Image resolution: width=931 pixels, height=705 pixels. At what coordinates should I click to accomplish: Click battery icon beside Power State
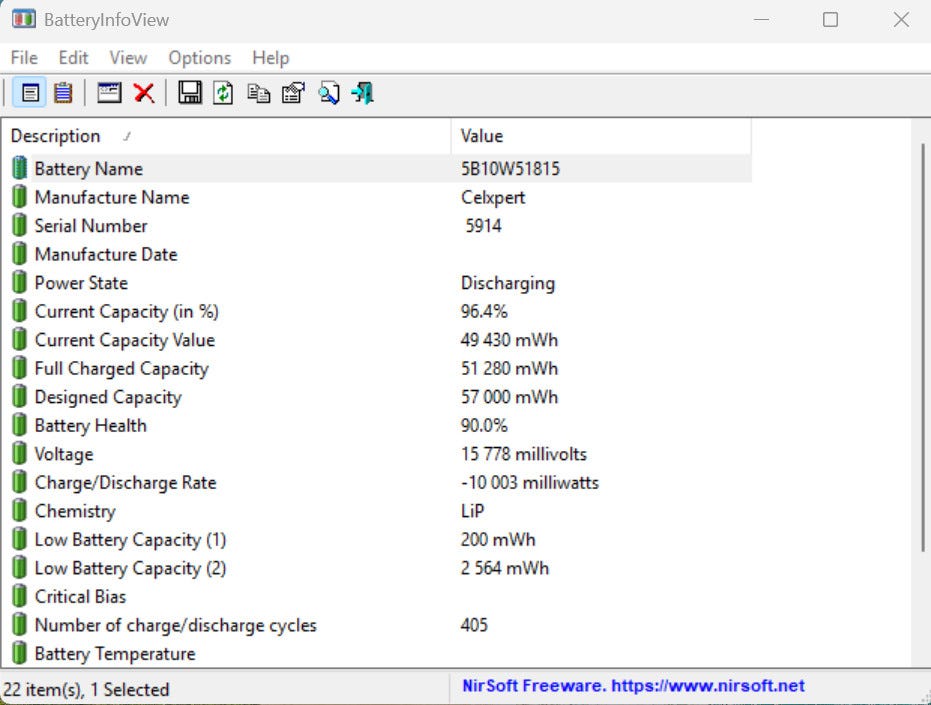click(20, 282)
